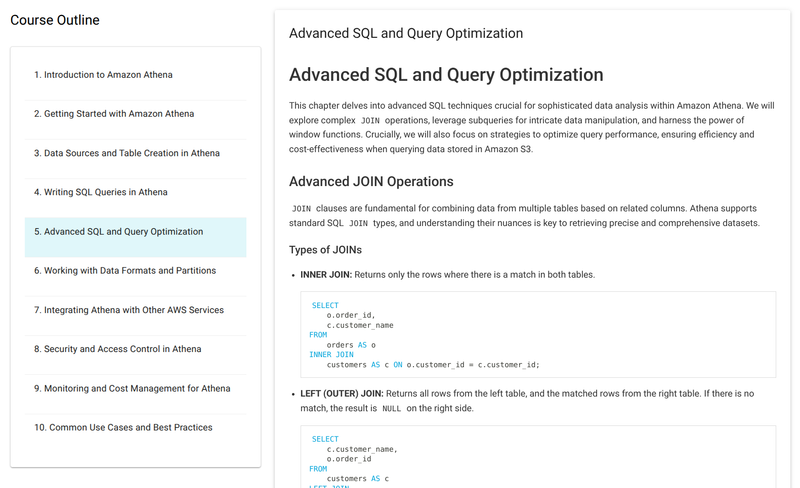Open Introduction to Amazon Athena chapter
800x488 pixels.
click(135, 75)
